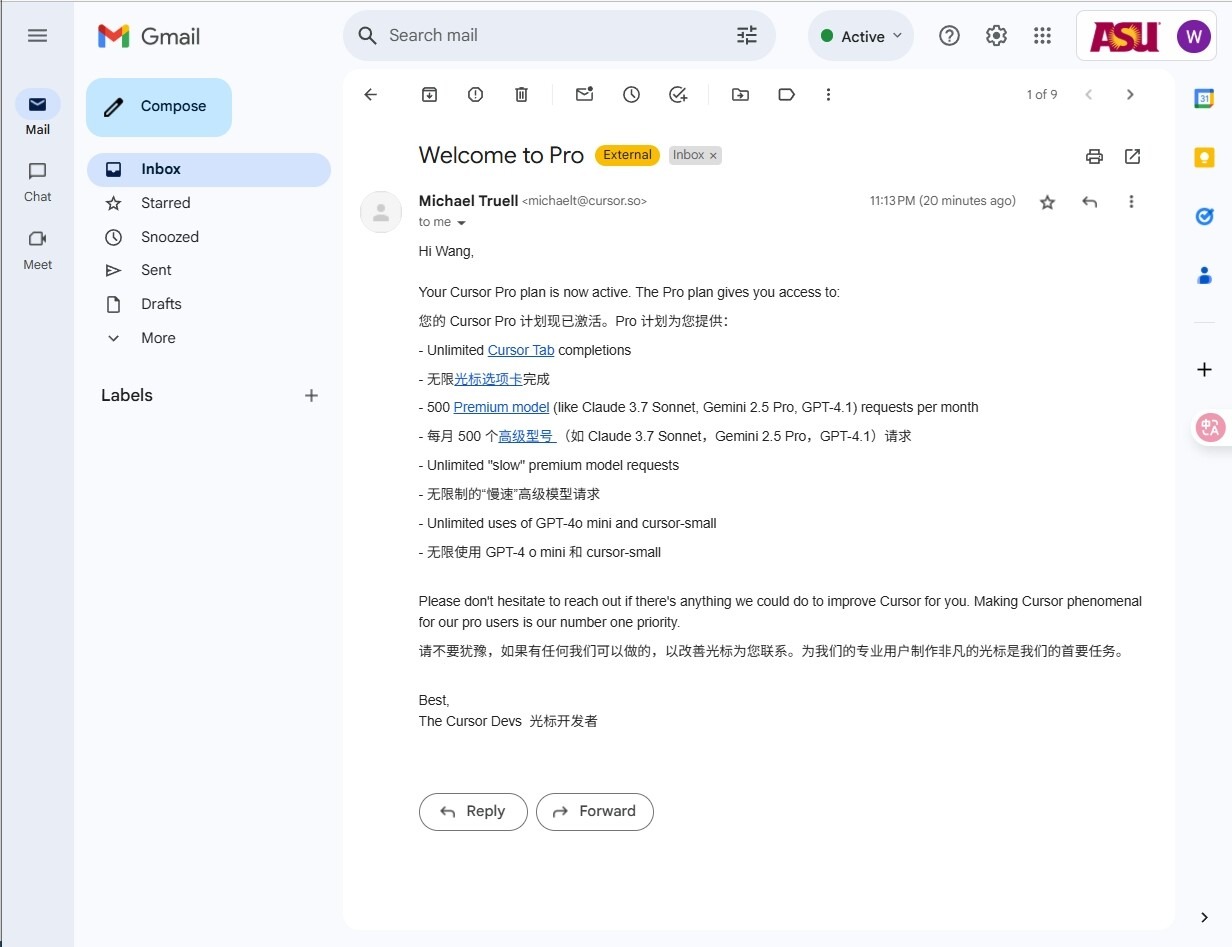Report this email as spam
This screenshot has width=1232, height=947.
pos(475,94)
